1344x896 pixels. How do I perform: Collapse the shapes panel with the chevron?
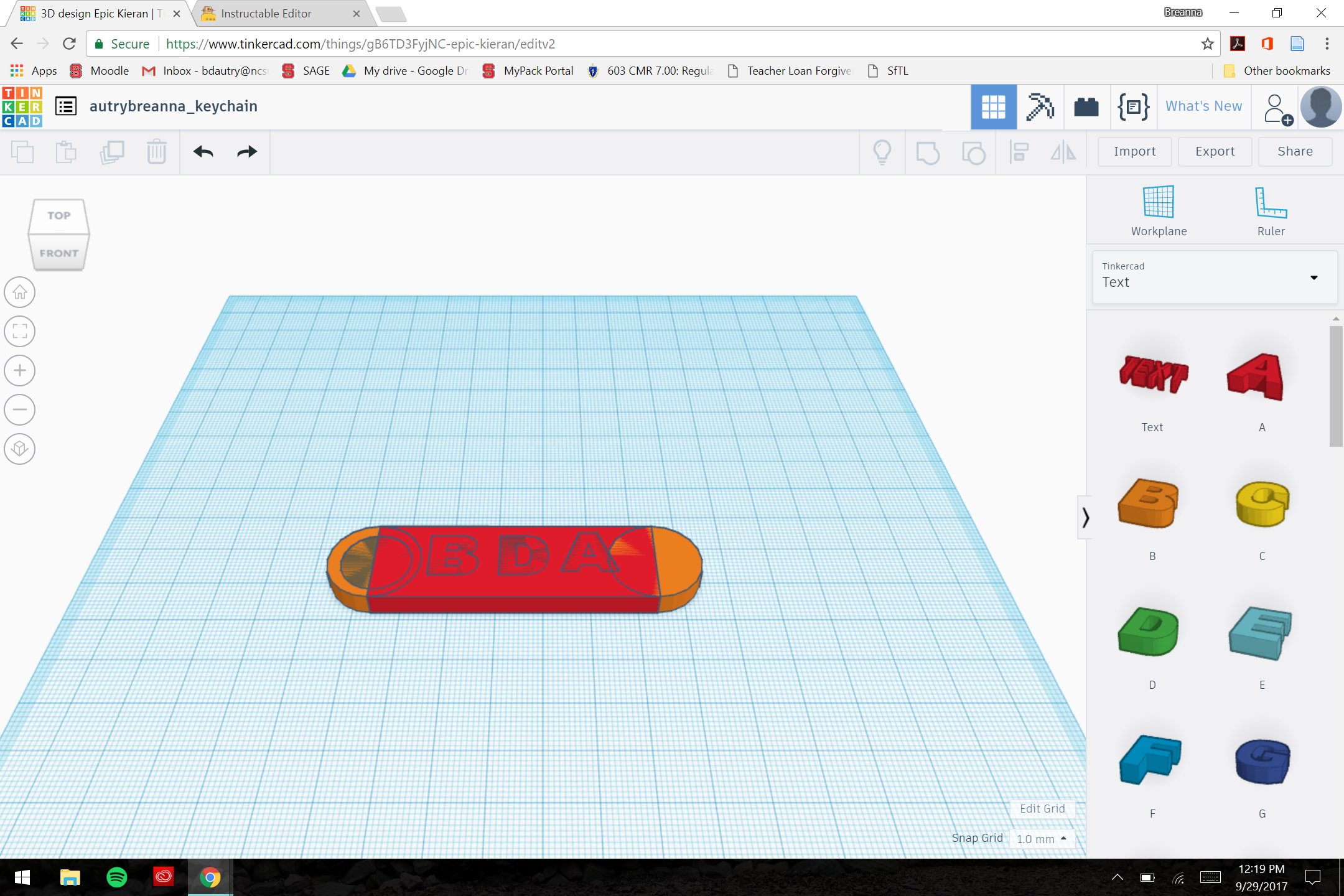point(1086,518)
